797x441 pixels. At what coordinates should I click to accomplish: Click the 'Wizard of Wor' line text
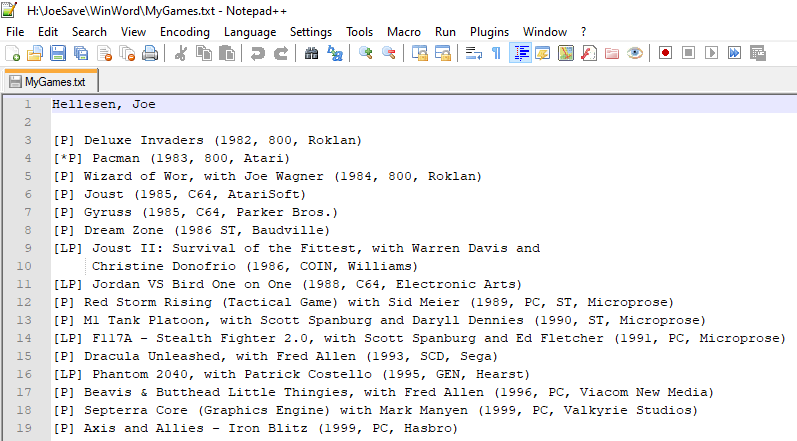click(267, 176)
